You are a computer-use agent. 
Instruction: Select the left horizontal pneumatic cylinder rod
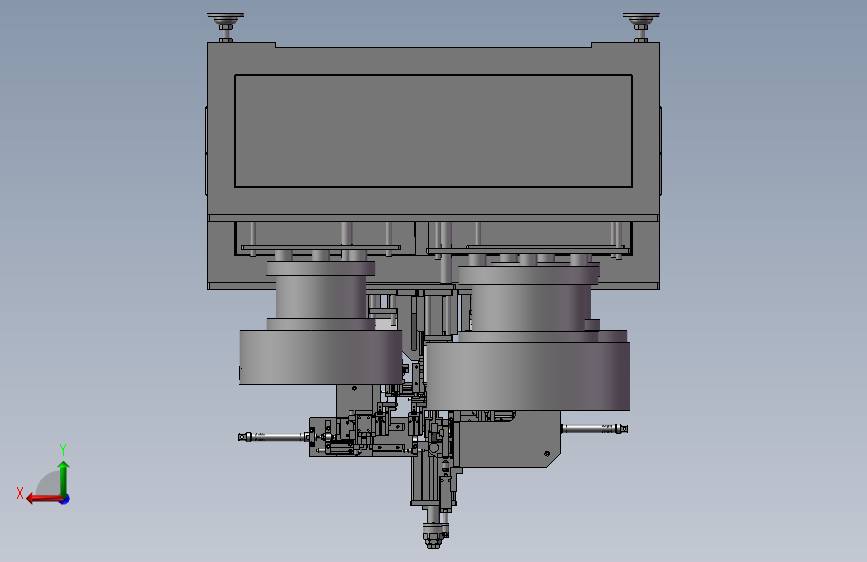point(273,437)
